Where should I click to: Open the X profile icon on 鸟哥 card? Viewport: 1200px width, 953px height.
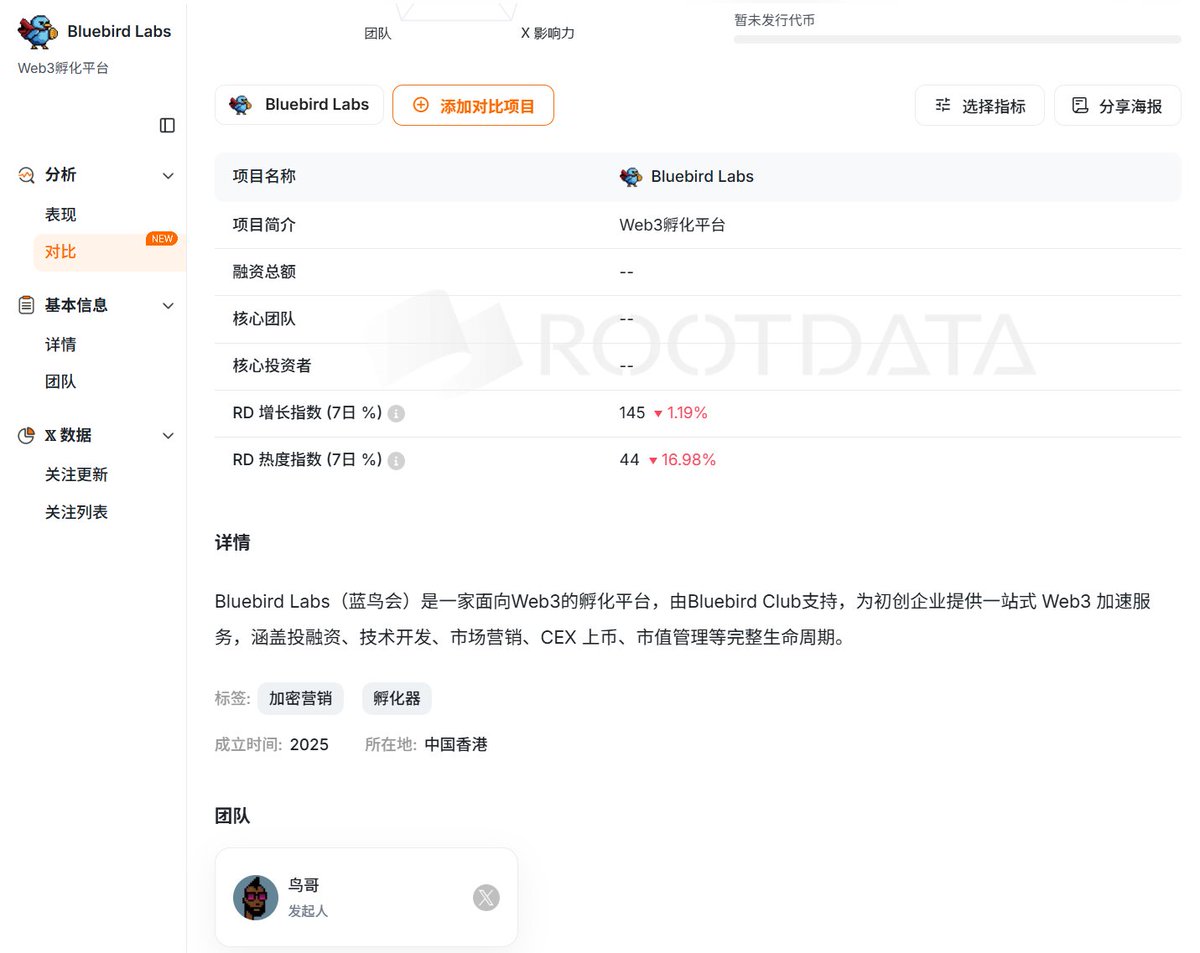coord(486,898)
